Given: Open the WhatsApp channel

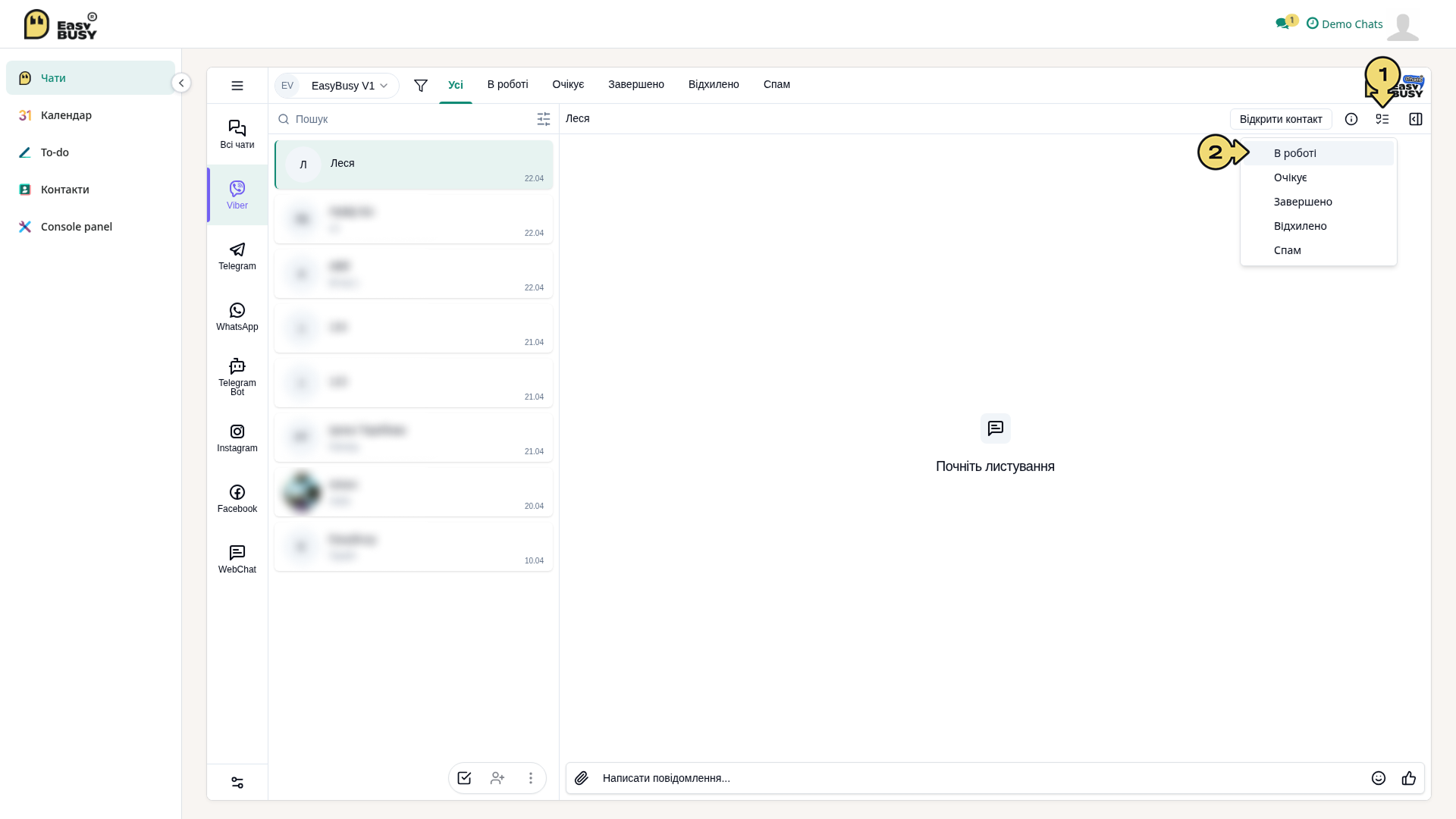Looking at the screenshot, I should pos(237,316).
